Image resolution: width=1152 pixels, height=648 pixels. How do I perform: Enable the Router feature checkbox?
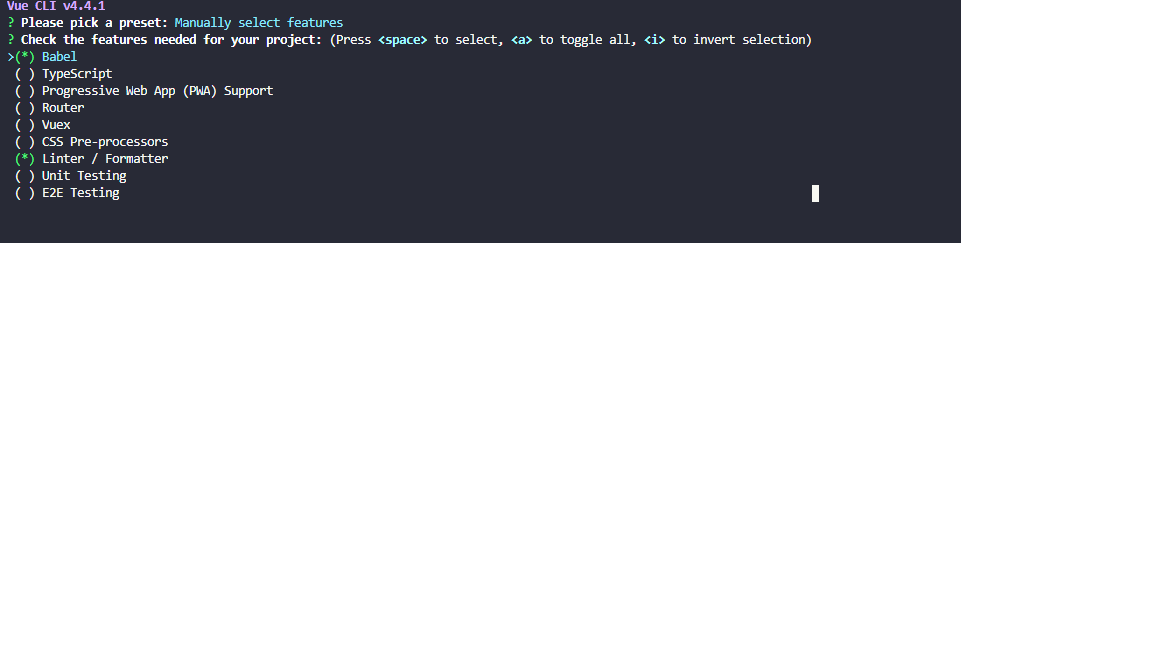pyautogui.click(x=25, y=108)
